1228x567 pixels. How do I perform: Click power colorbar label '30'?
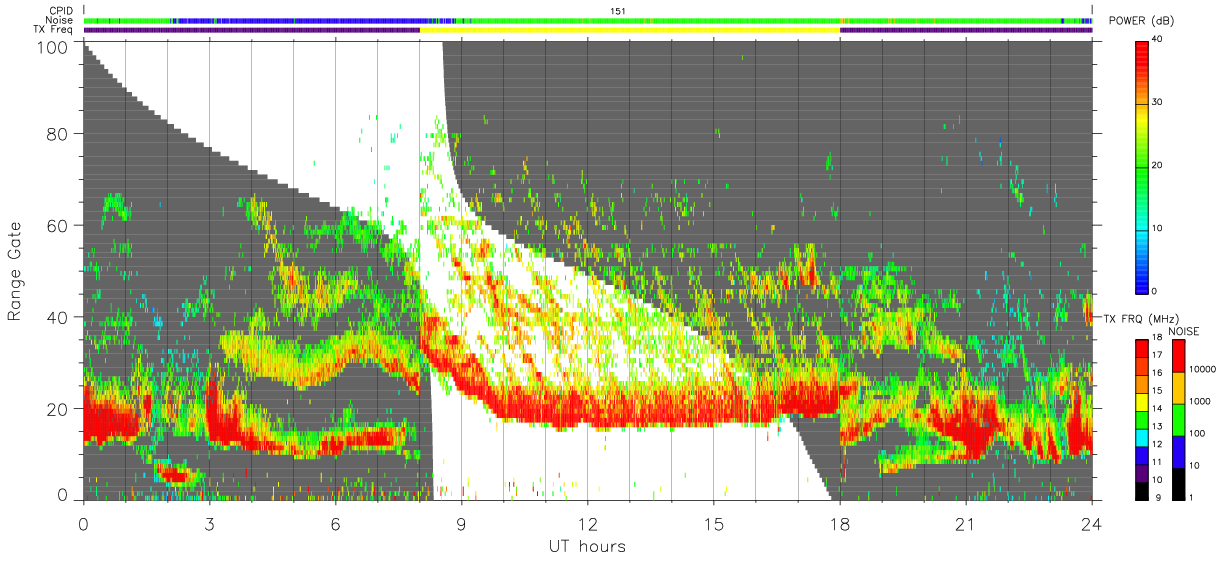point(1157,102)
